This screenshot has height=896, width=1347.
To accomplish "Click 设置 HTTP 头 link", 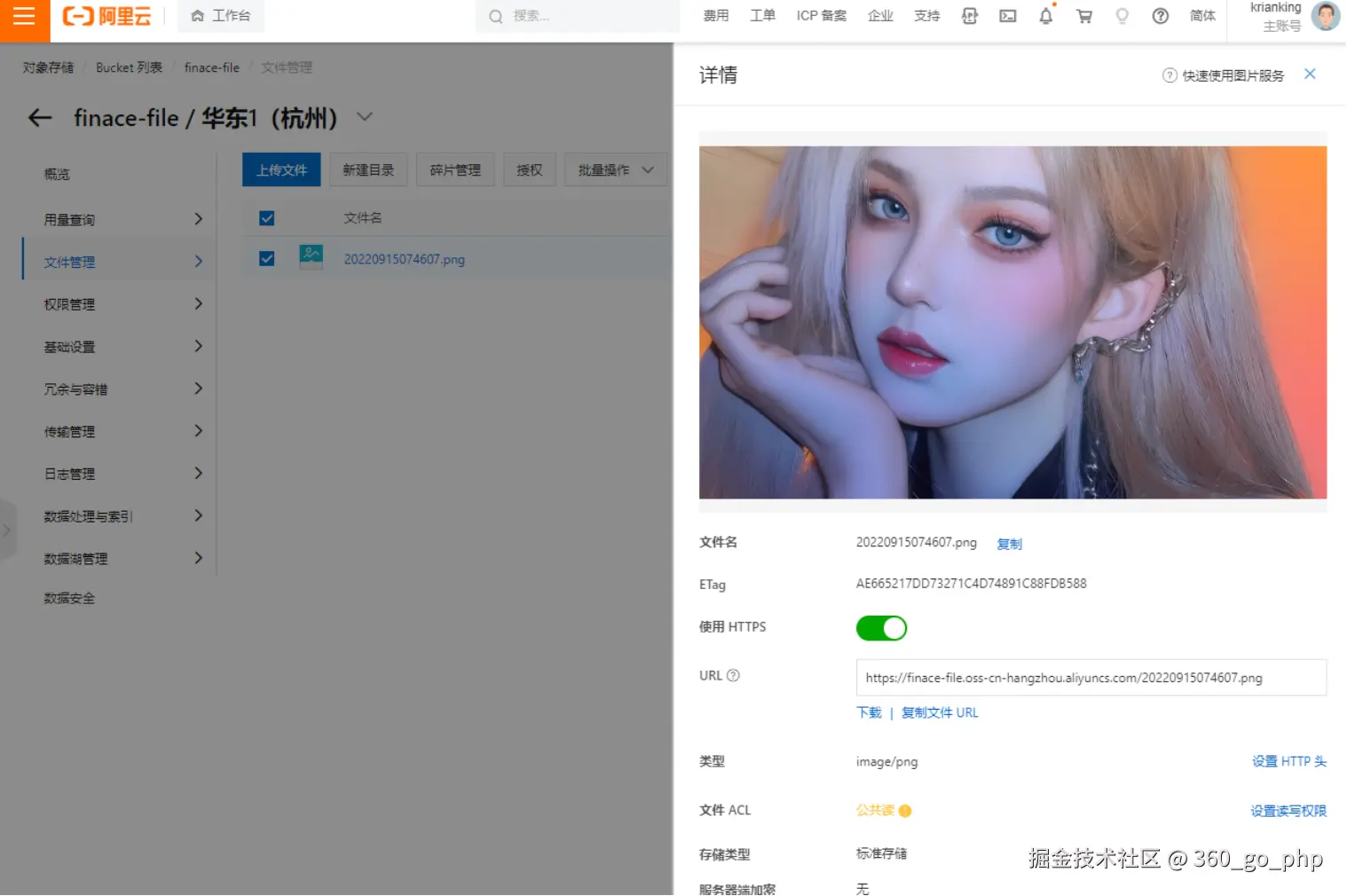I will [1289, 761].
